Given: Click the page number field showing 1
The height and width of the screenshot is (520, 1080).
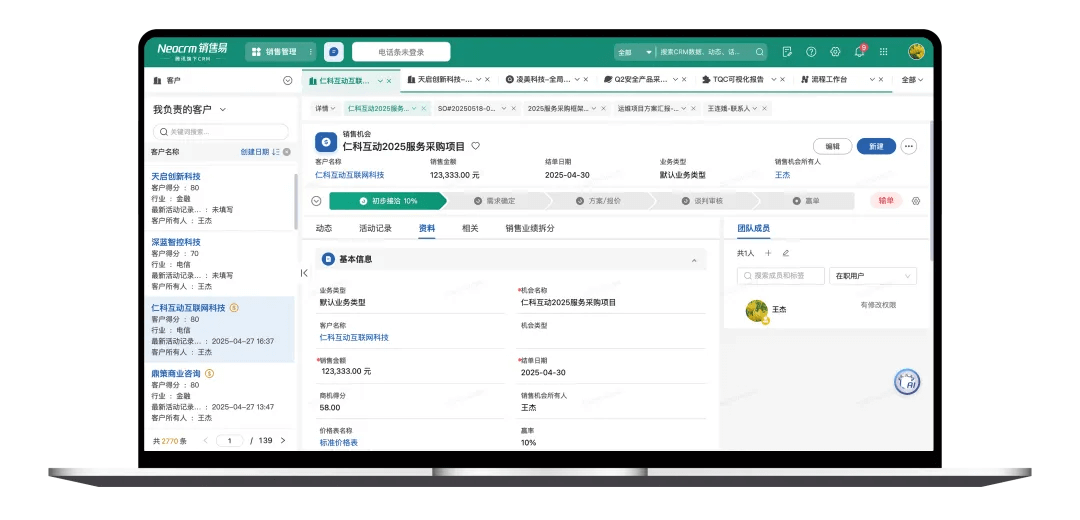Looking at the screenshot, I should click(229, 440).
